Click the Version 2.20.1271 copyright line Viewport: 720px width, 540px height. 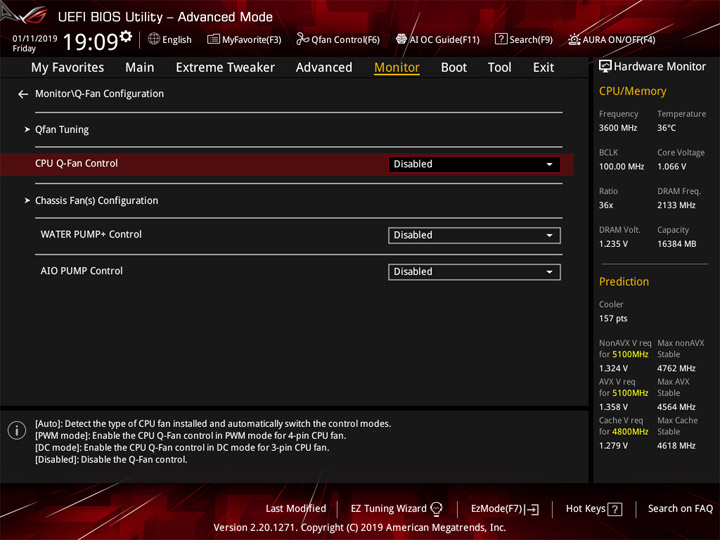360,528
